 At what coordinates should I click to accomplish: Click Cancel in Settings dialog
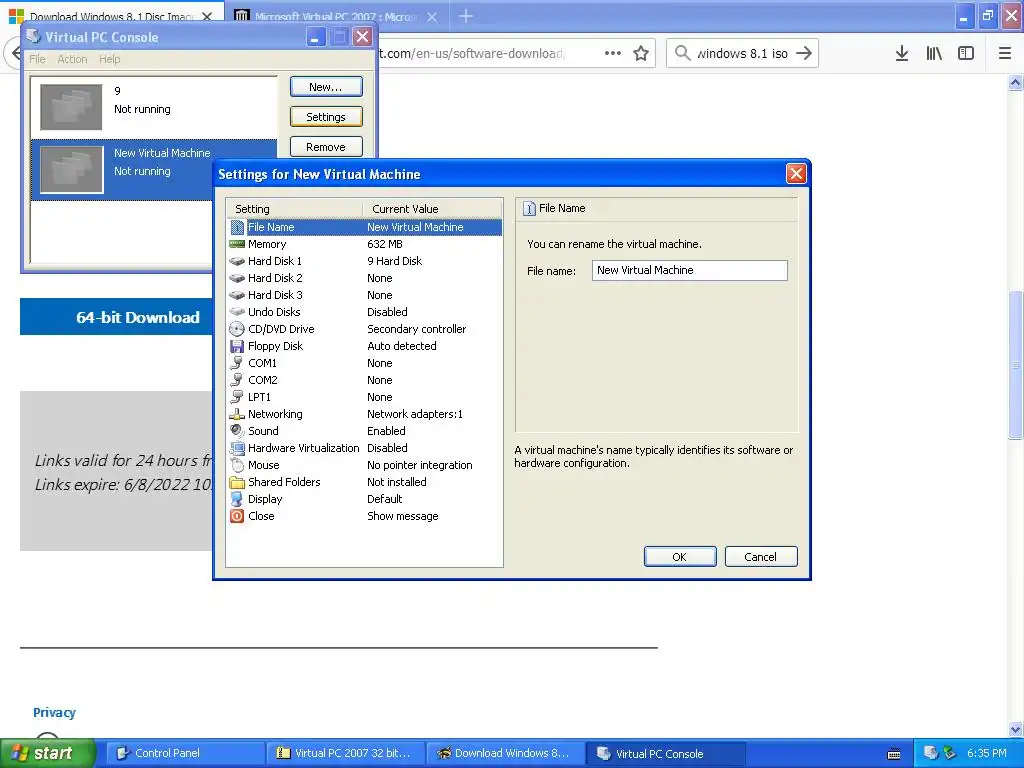point(761,556)
